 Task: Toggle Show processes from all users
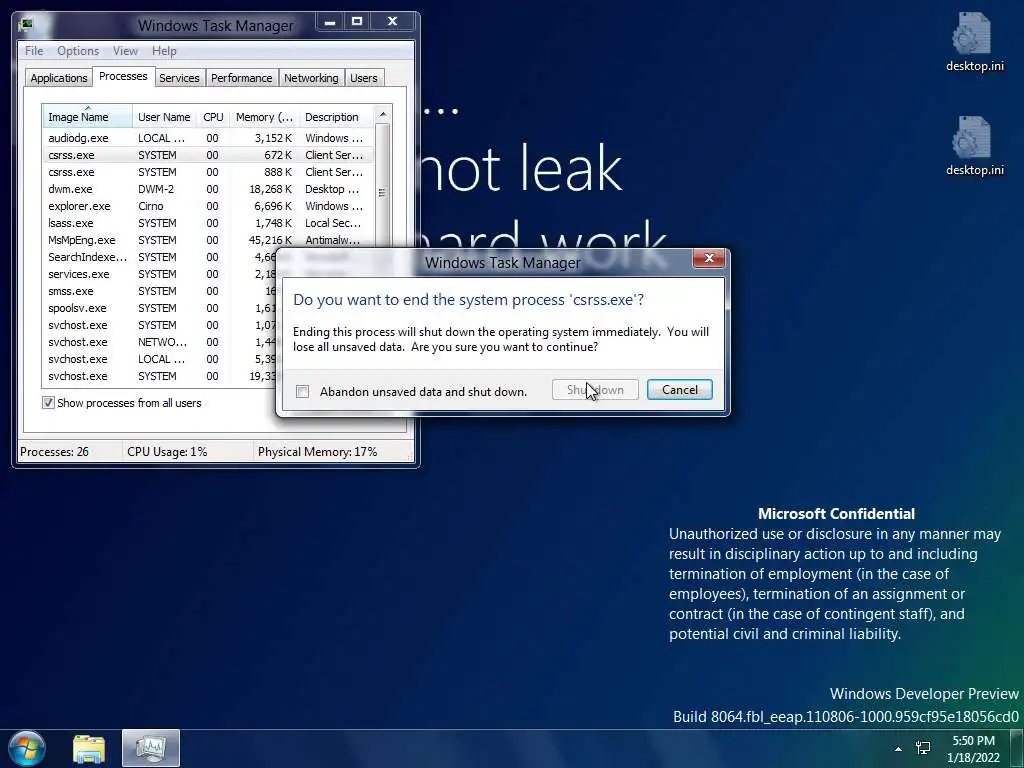pyautogui.click(x=48, y=402)
